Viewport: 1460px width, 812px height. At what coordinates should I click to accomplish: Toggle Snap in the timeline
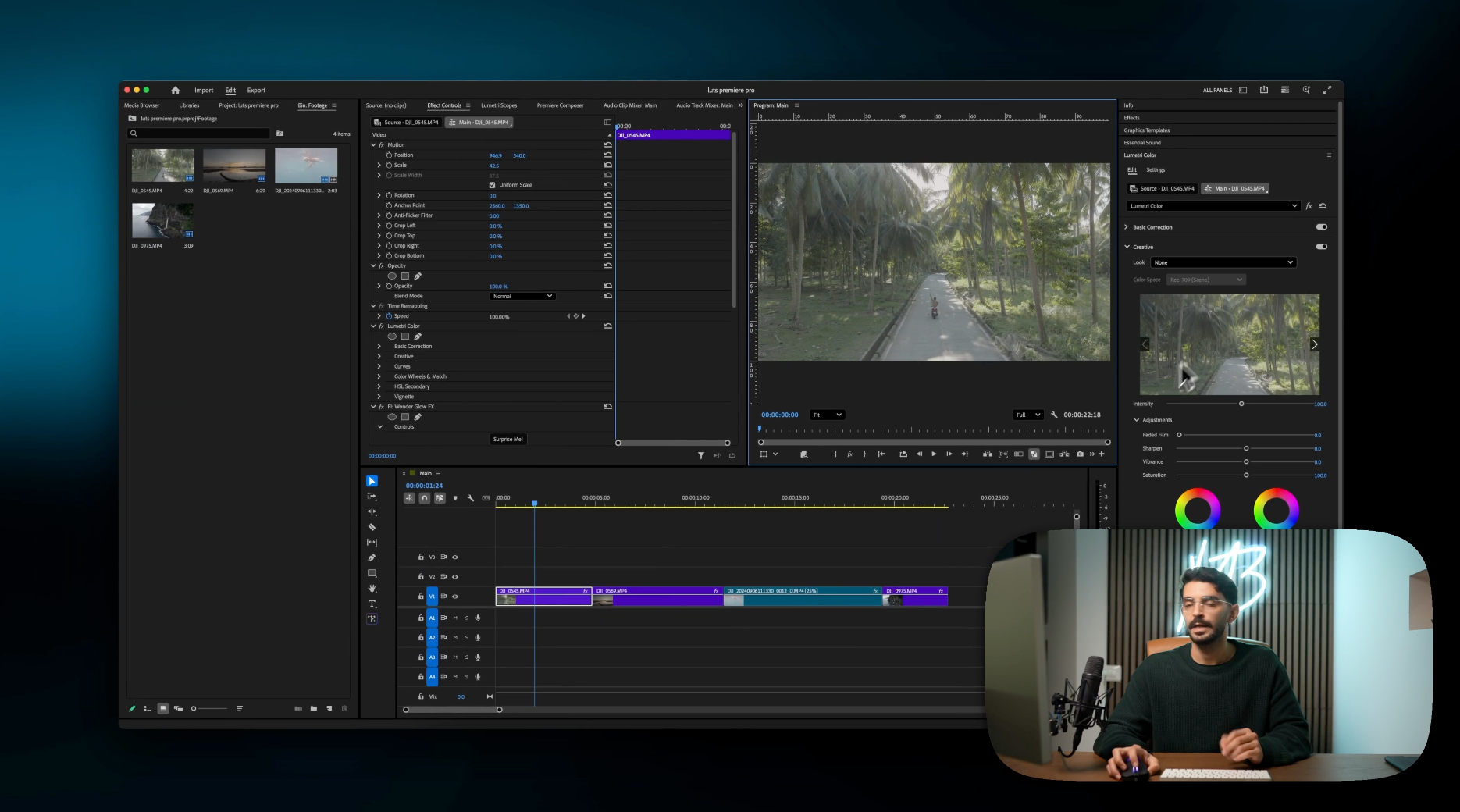point(425,498)
